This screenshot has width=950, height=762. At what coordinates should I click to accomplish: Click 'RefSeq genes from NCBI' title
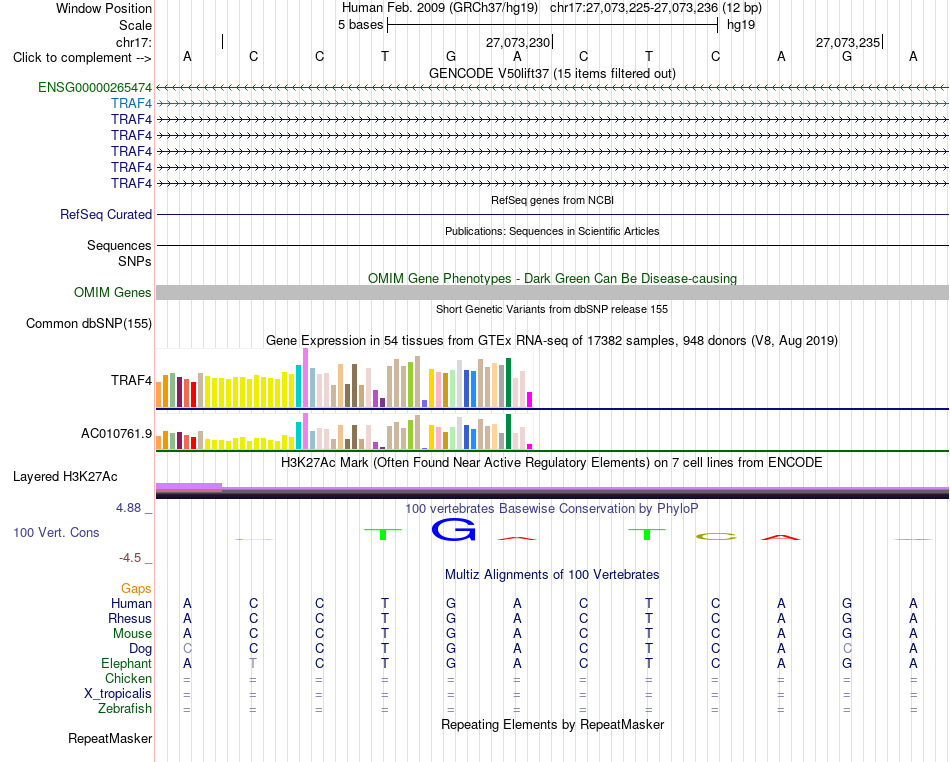tap(552, 200)
